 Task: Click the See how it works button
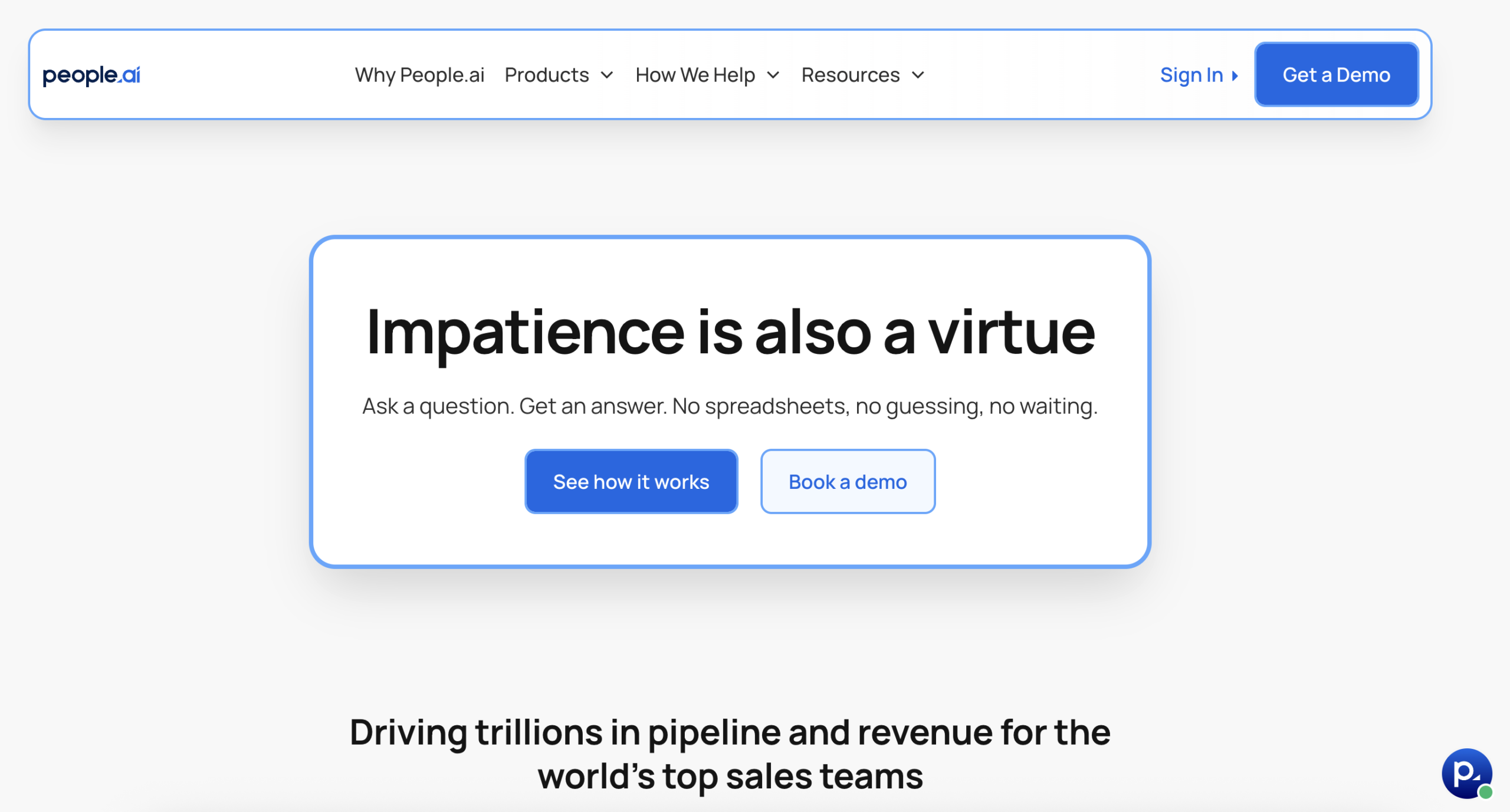click(631, 482)
